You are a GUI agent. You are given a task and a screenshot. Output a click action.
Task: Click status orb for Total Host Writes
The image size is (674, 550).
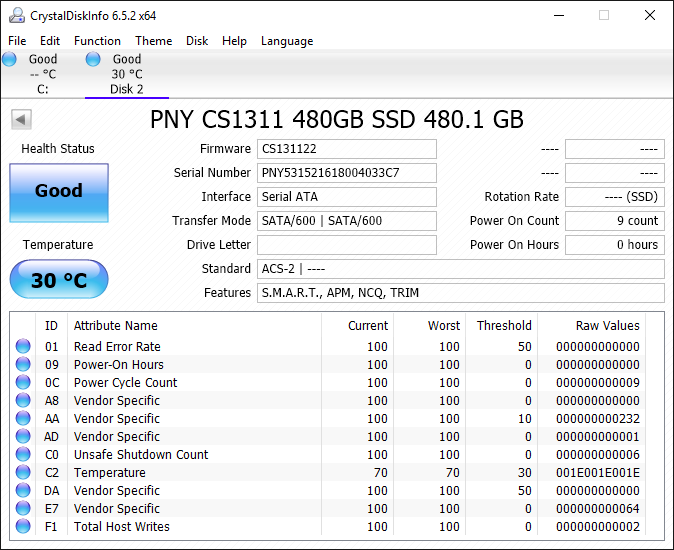click(23, 527)
